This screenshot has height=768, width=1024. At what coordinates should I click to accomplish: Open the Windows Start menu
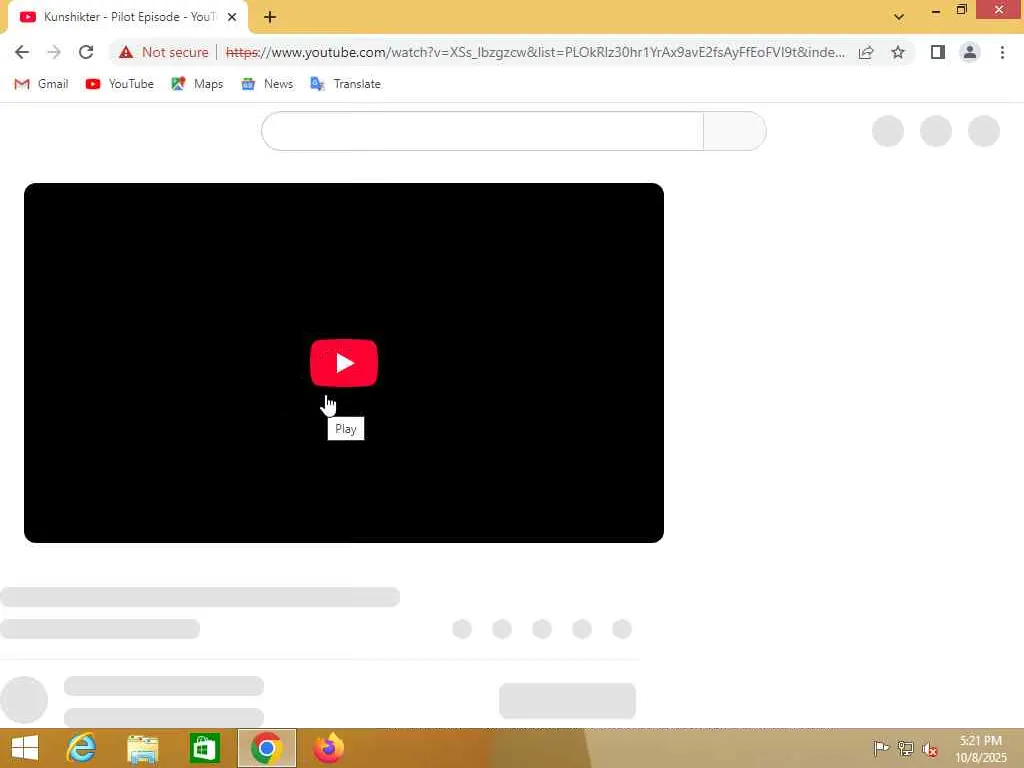point(25,748)
